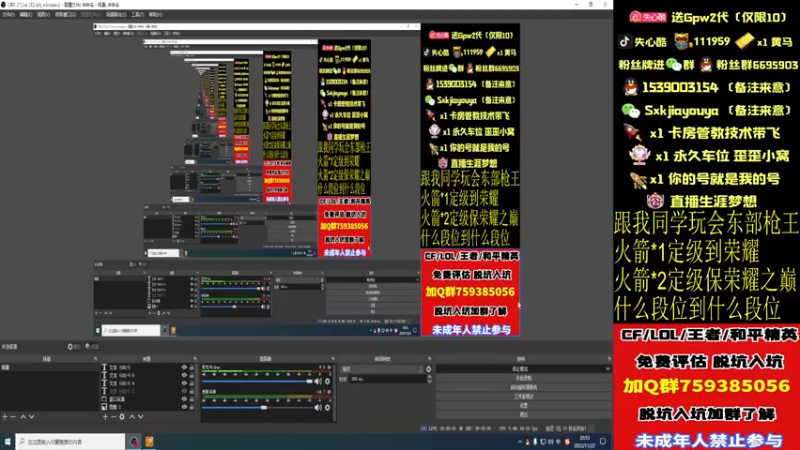800x450 pixels.
Task: Open settings gear of 桌面音频 channel
Action: tap(328, 407)
